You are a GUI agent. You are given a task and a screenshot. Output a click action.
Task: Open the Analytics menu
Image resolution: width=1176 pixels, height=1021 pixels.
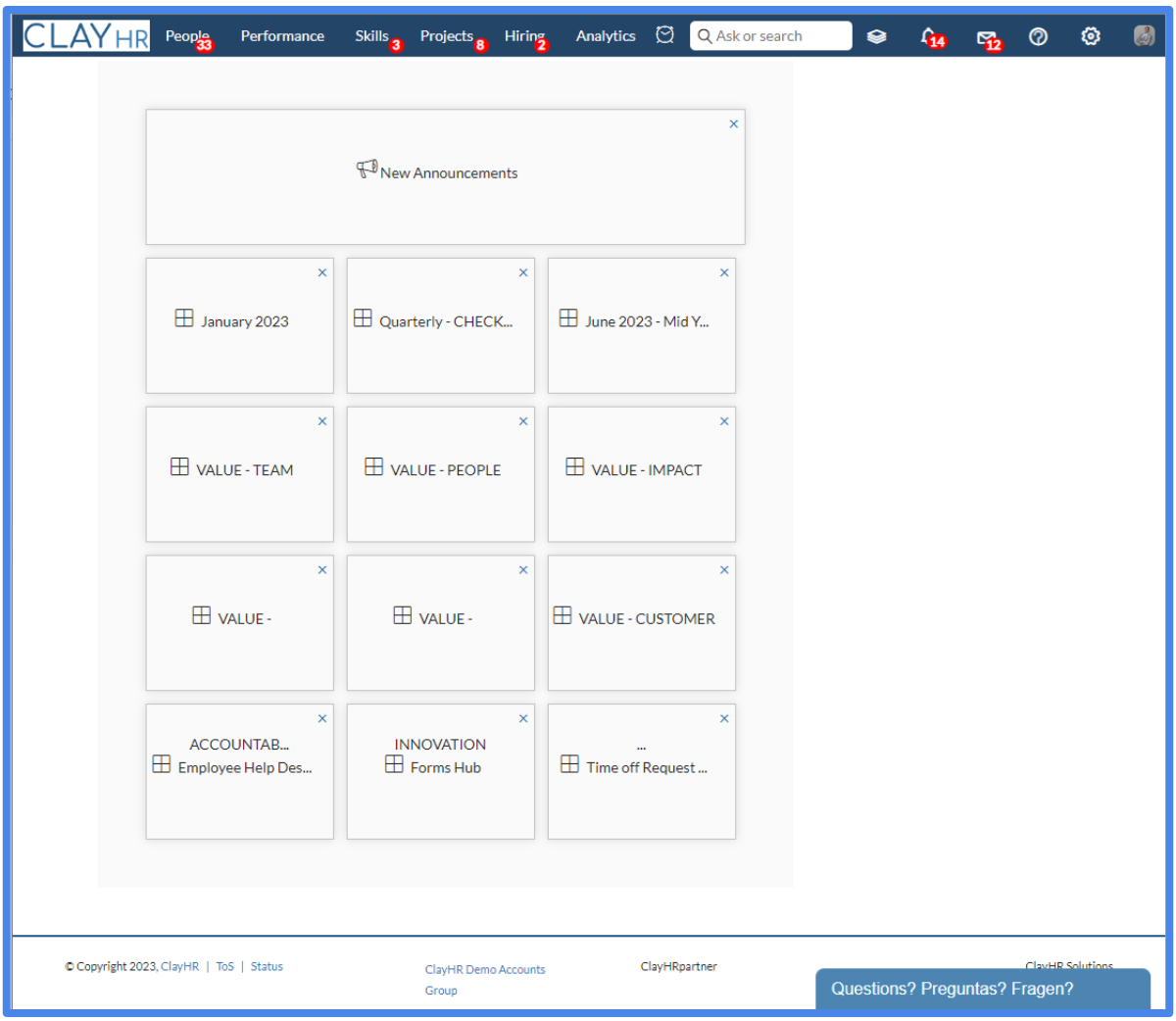pyautogui.click(x=606, y=36)
